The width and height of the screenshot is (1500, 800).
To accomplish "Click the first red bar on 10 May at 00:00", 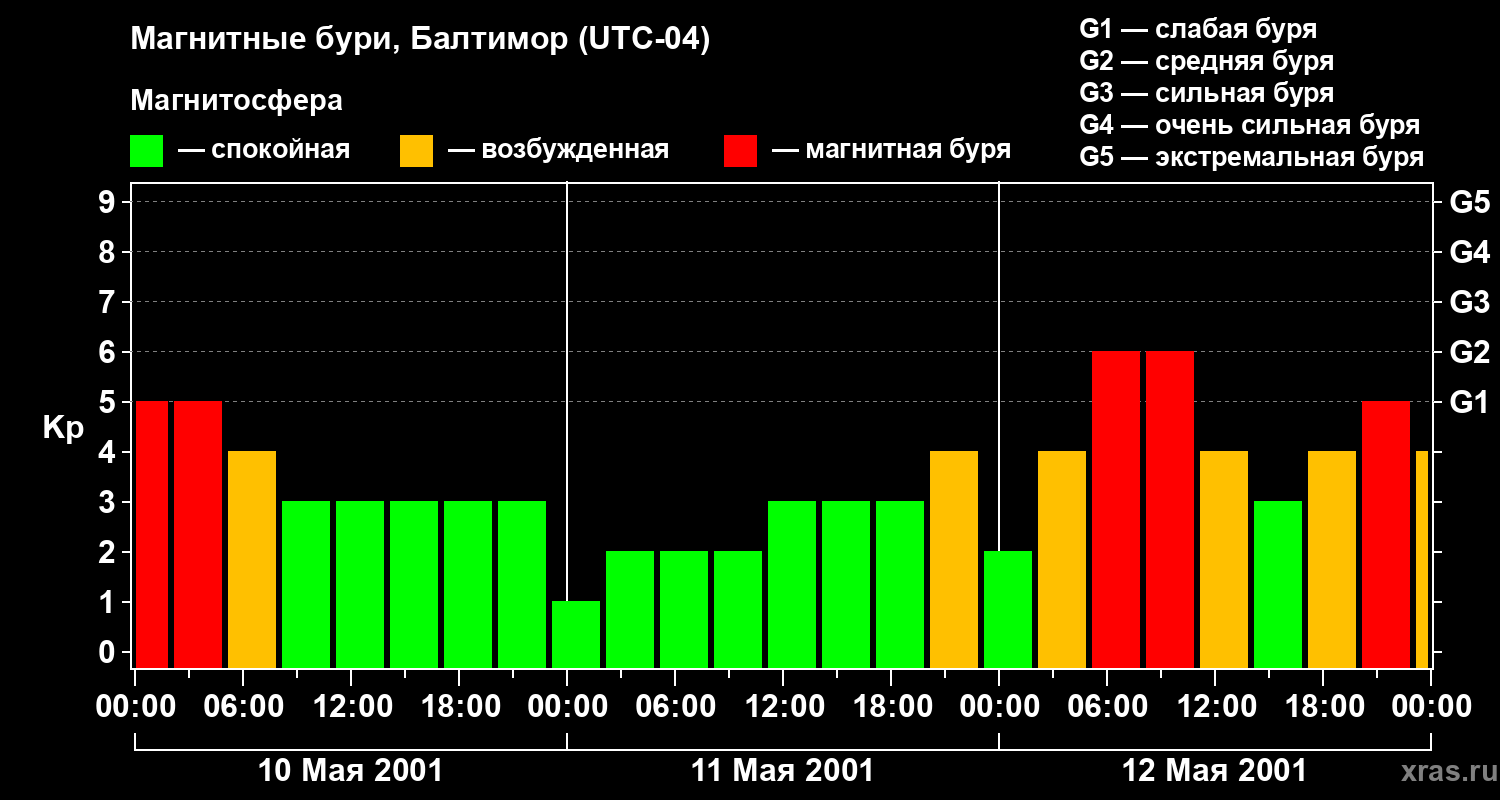I will coord(152,534).
